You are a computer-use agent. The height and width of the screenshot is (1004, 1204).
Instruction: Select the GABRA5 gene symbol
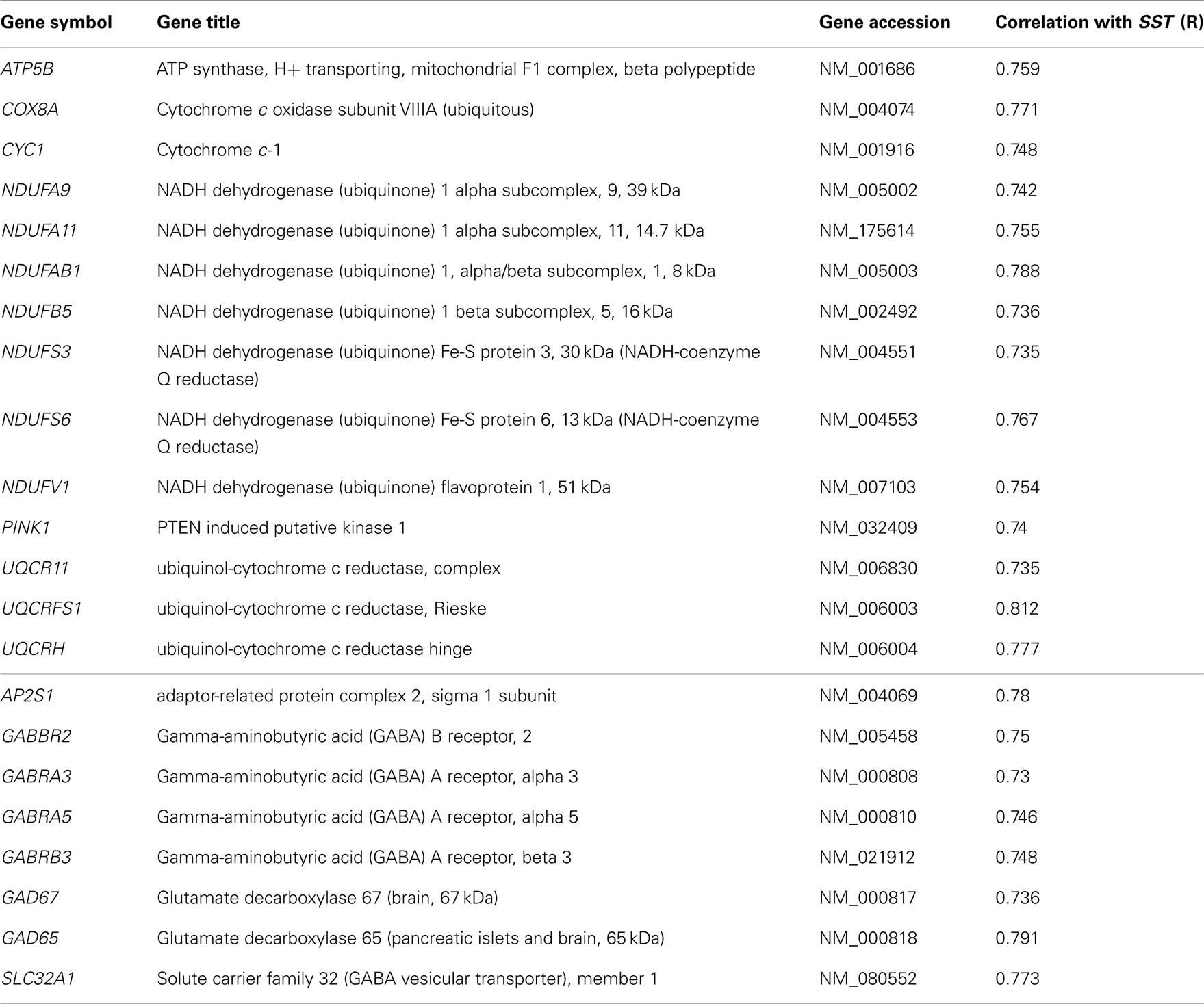pyautogui.click(x=36, y=817)
